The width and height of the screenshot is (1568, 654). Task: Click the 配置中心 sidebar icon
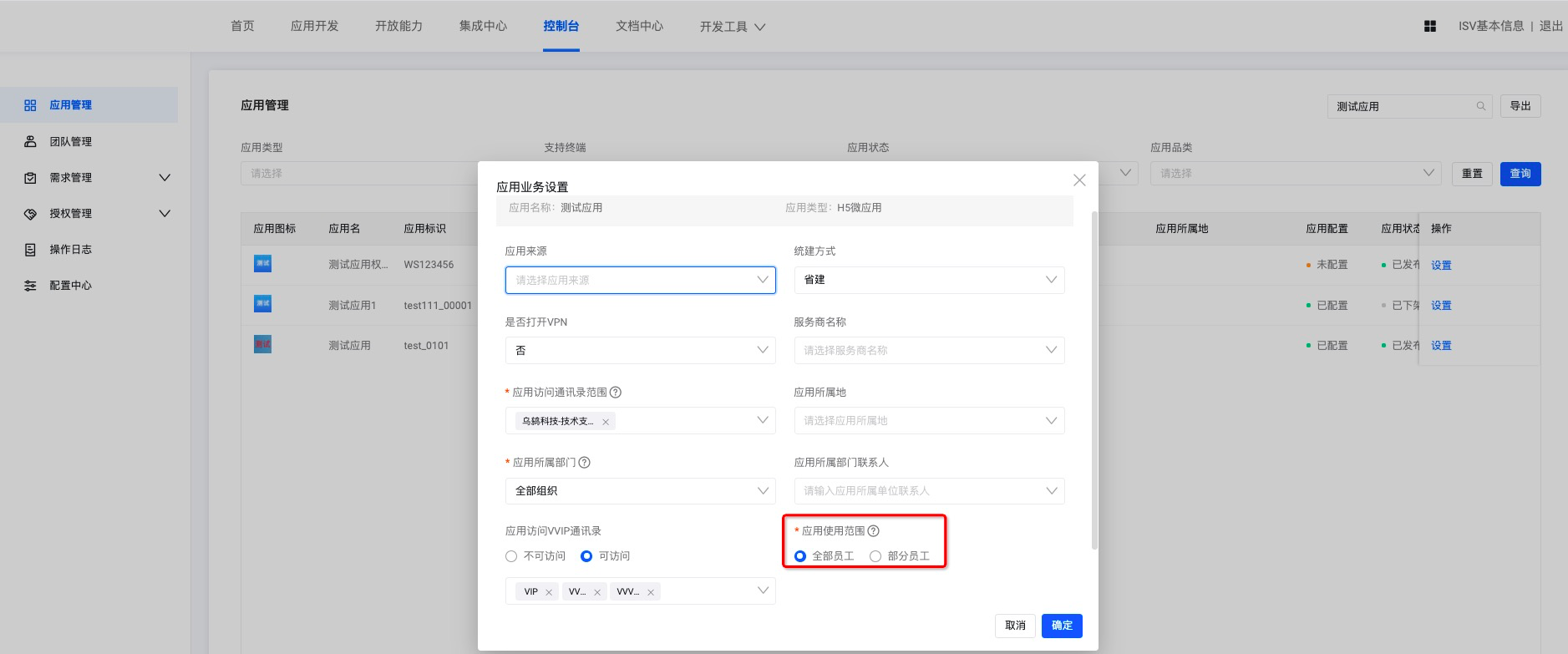[30, 286]
